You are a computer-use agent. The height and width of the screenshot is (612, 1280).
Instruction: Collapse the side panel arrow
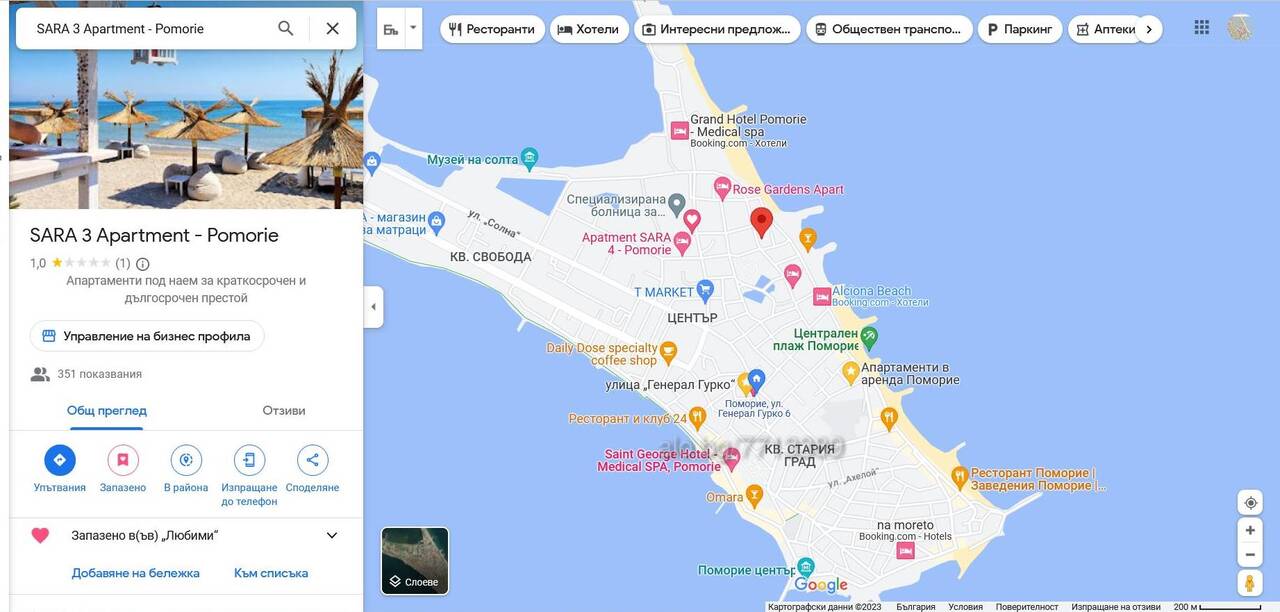click(373, 307)
